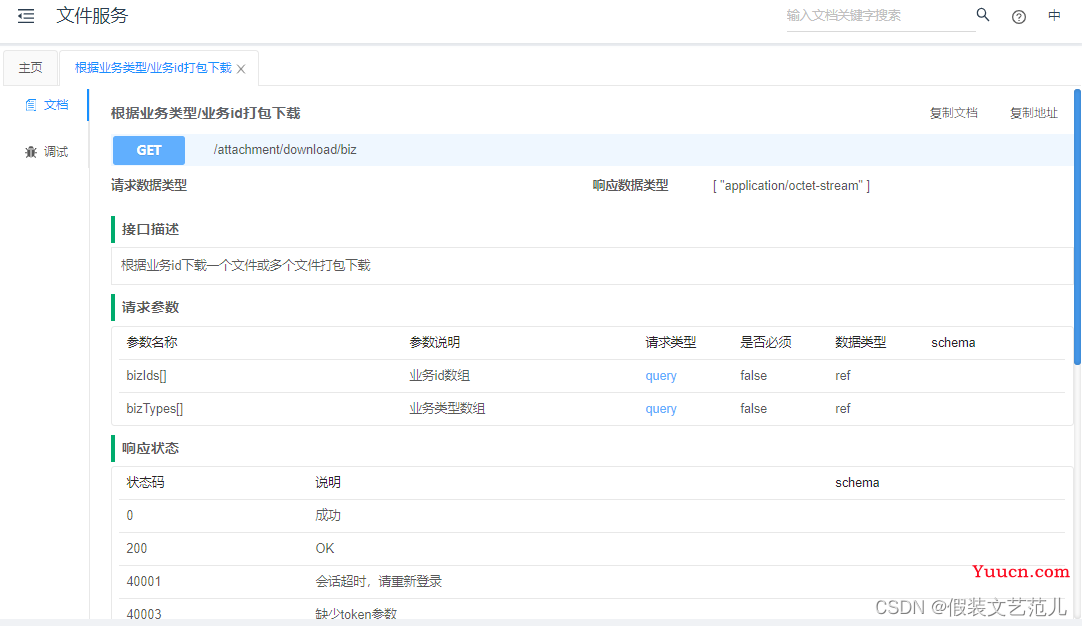Click the query type in bizTypes[] row
The image size is (1082, 626).
(660, 409)
